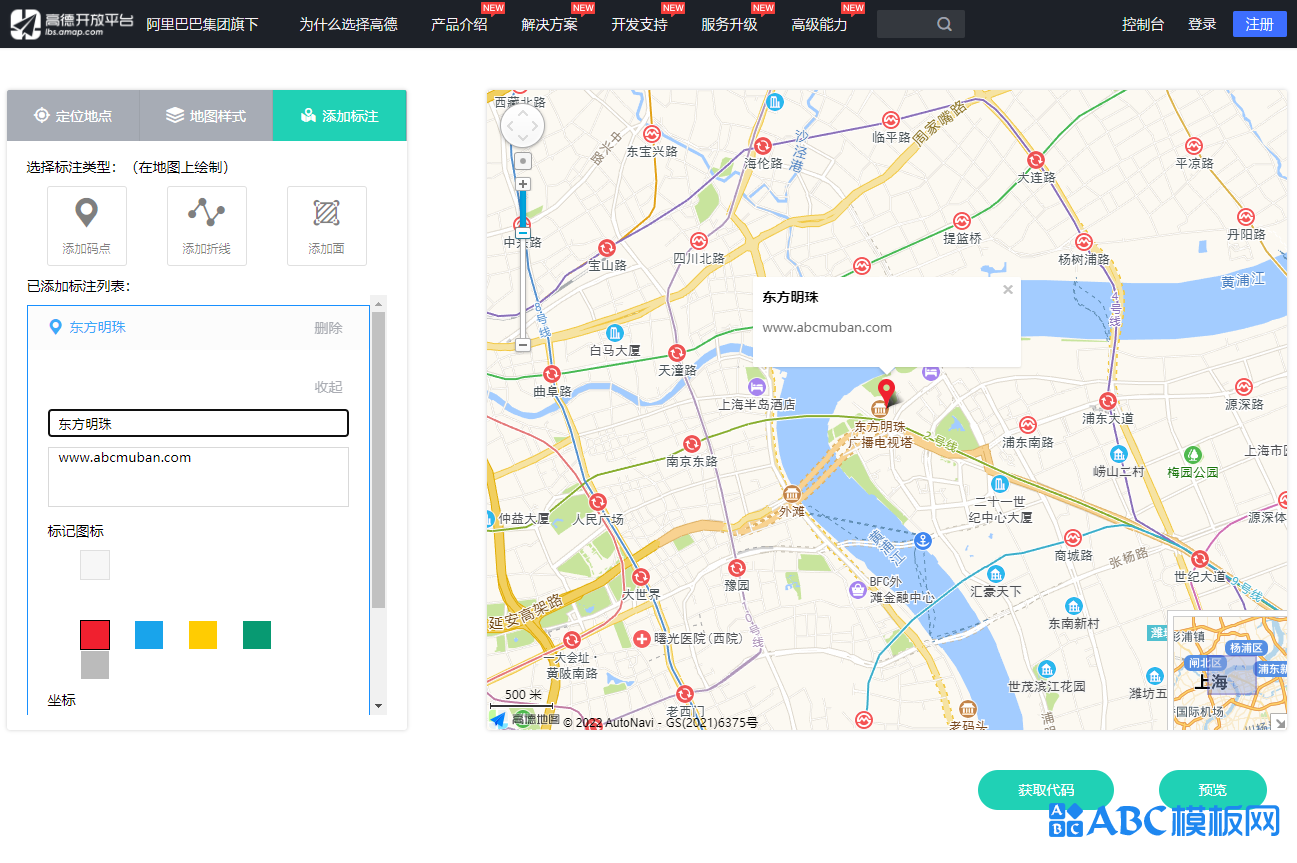Click the map reset dot button
Viewport: 1297px width, 863px height.
[x=523, y=160]
